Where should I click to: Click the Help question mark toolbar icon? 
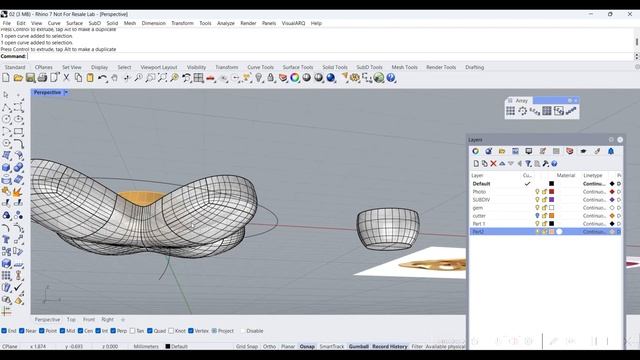pyautogui.click(x=391, y=78)
